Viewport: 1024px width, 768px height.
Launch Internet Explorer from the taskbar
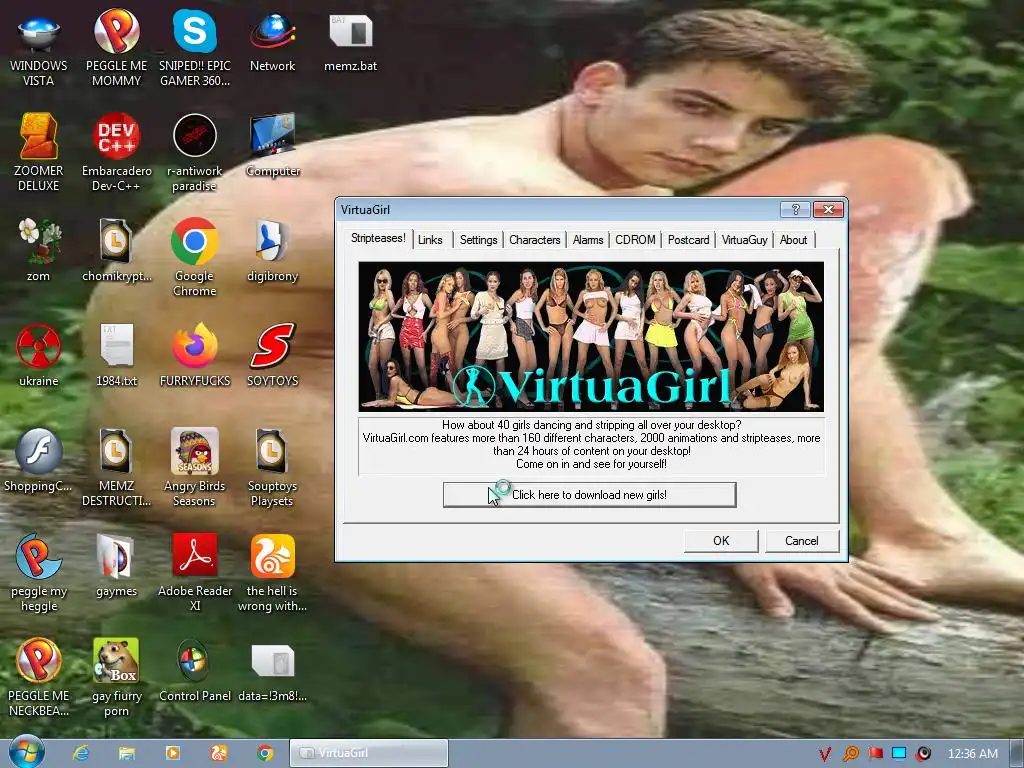[81, 753]
